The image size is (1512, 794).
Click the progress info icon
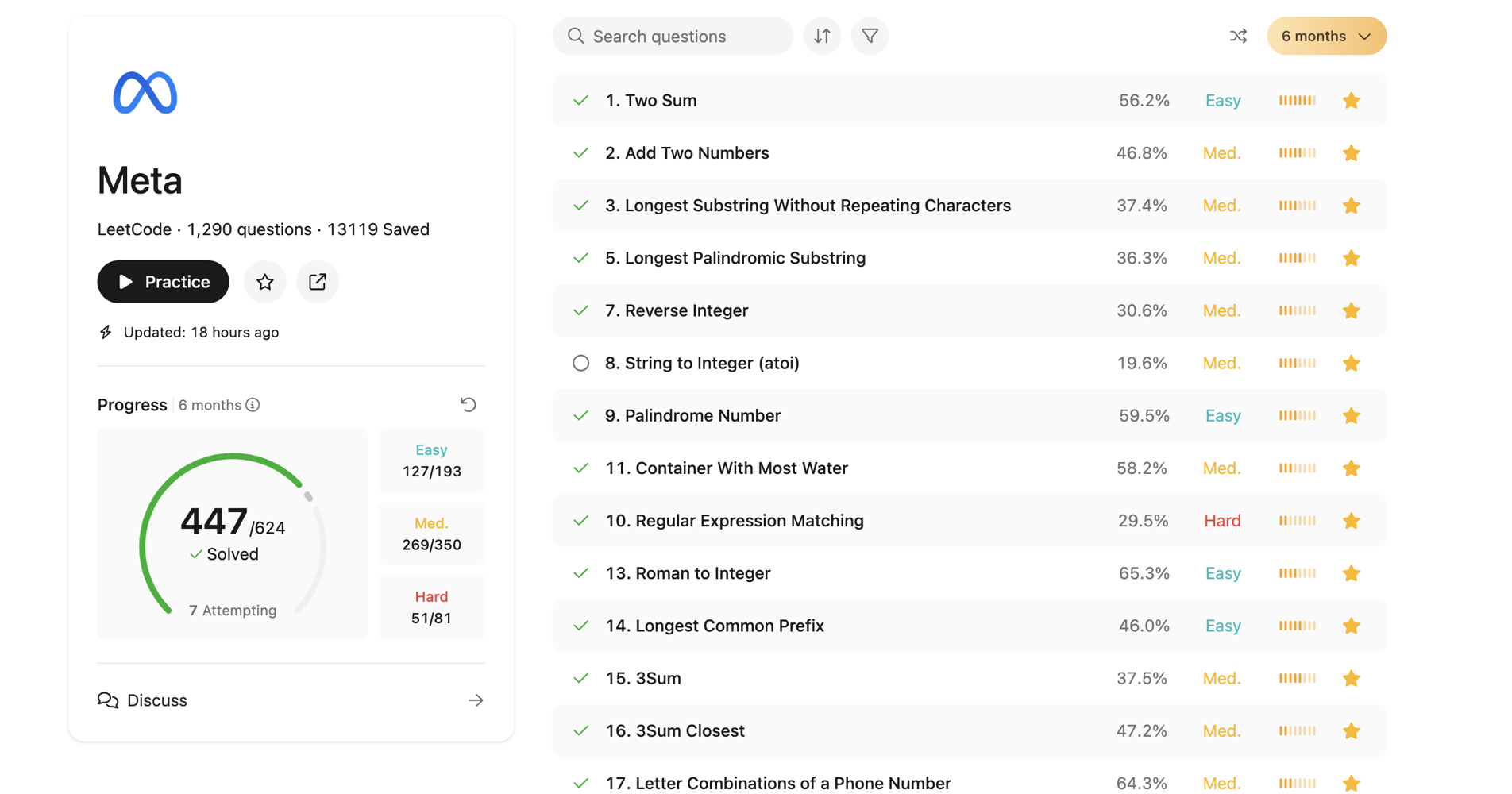(253, 405)
